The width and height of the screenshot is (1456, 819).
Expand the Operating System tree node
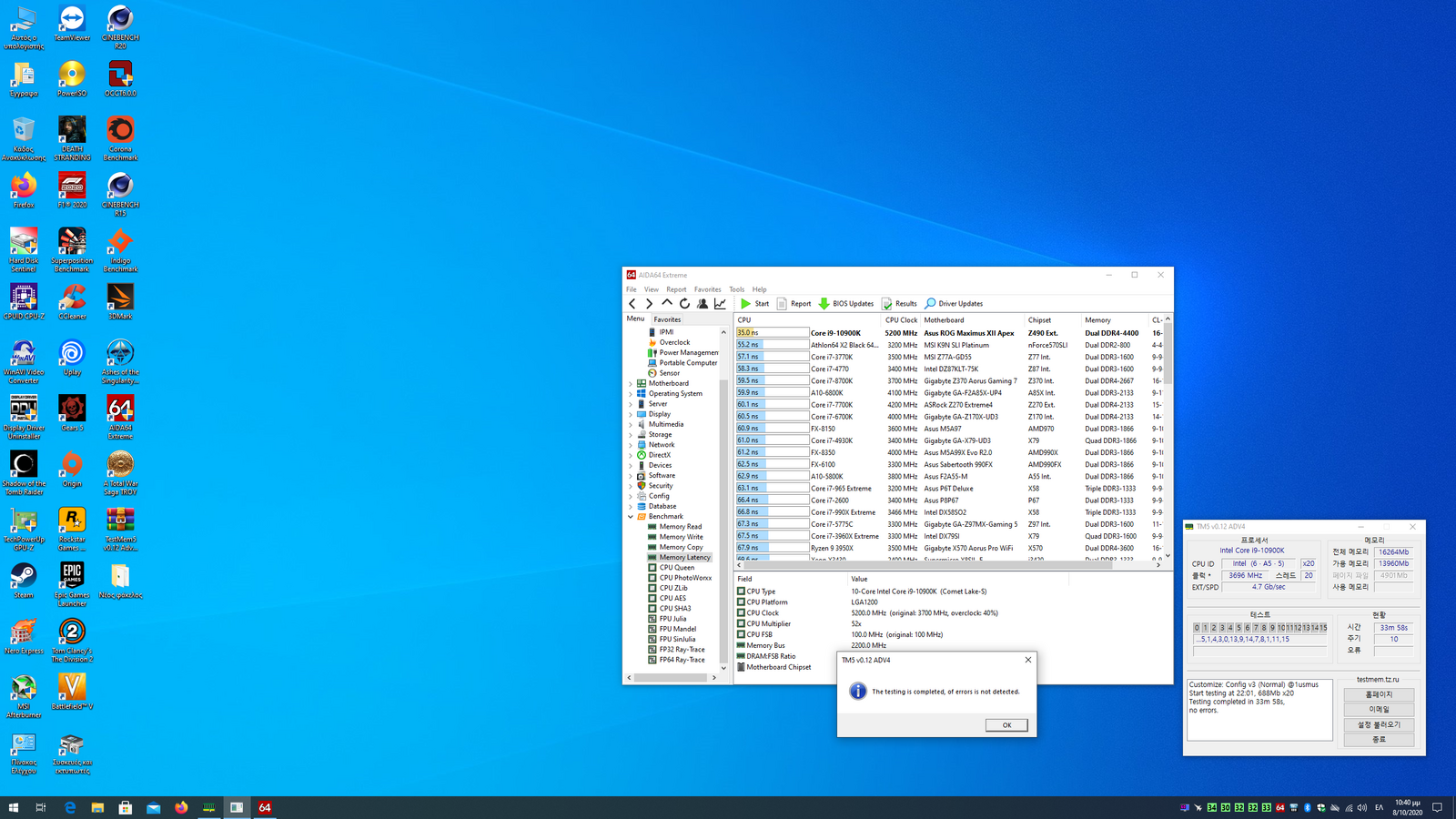pos(631,394)
